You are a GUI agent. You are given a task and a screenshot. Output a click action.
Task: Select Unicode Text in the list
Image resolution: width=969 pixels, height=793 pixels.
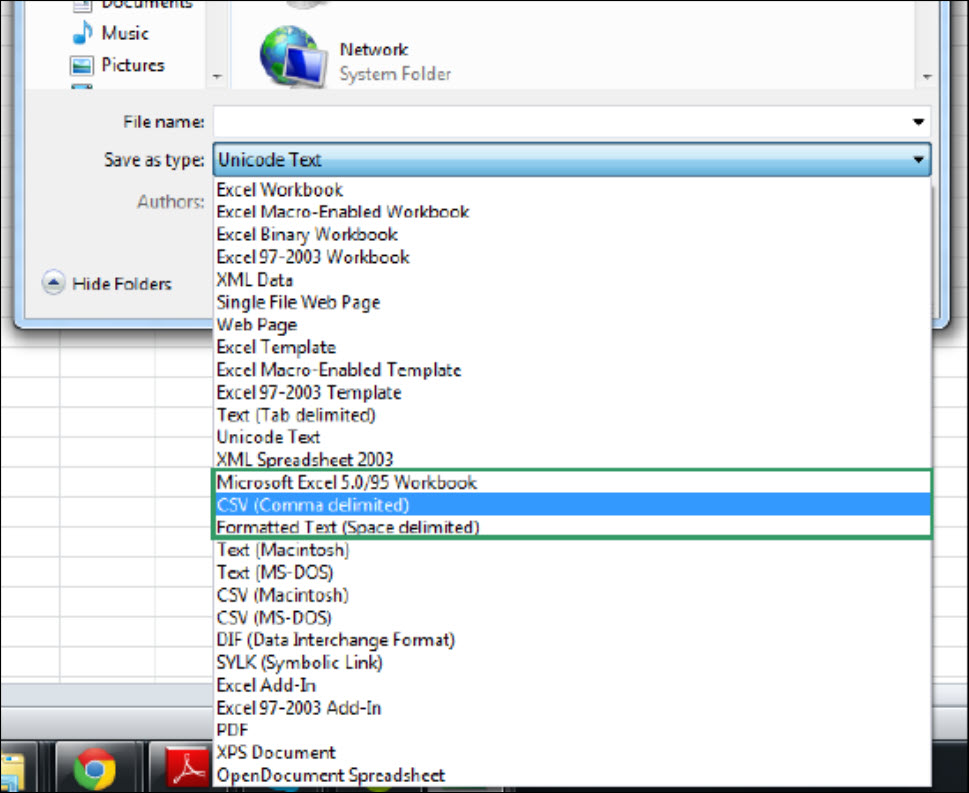point(572,437)
